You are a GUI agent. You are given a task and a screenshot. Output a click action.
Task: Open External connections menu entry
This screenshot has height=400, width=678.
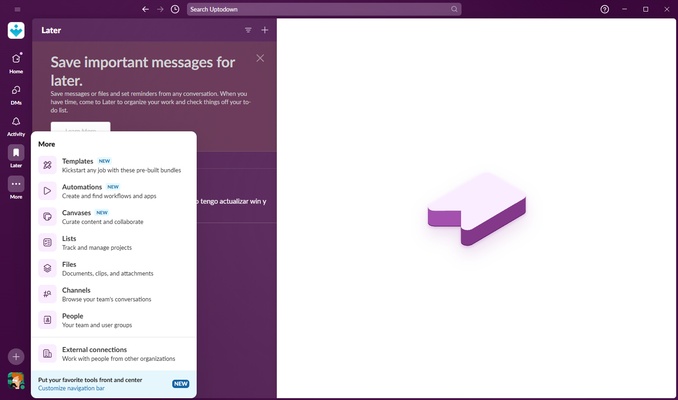(114, 354)
